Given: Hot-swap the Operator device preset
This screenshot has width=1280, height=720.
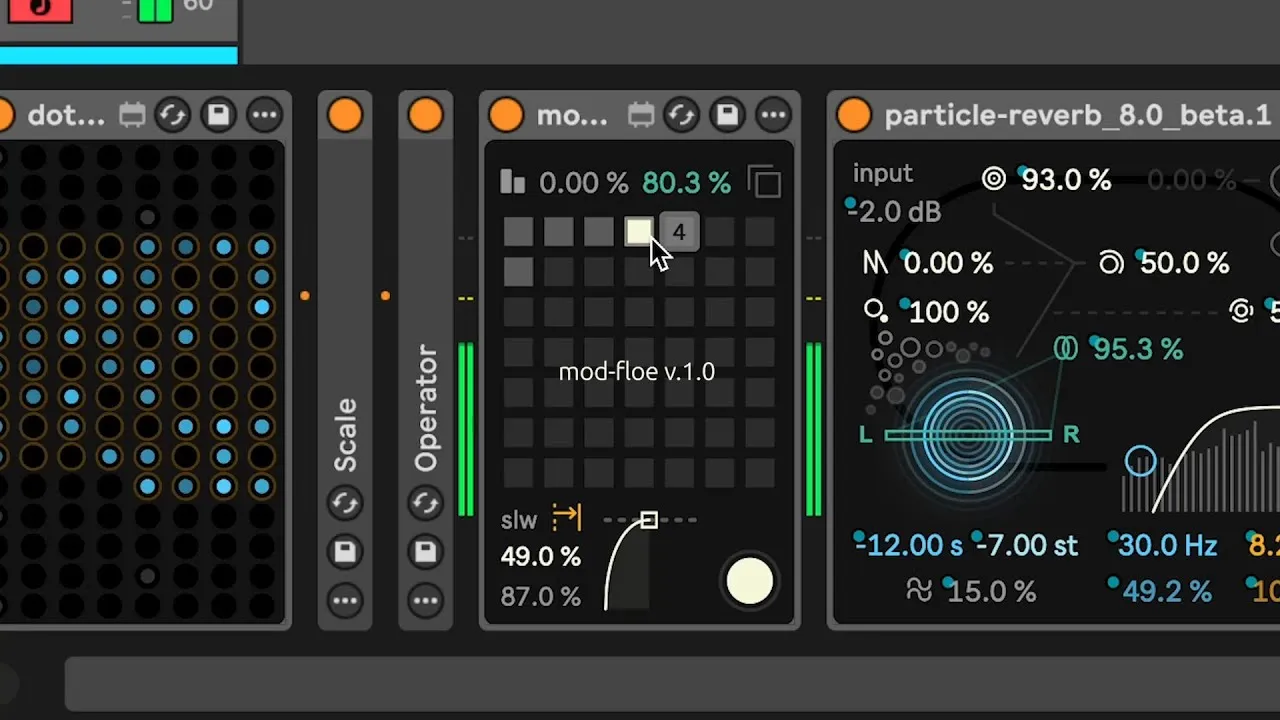Looking at the screenshot, I should [x=425, y=503].
